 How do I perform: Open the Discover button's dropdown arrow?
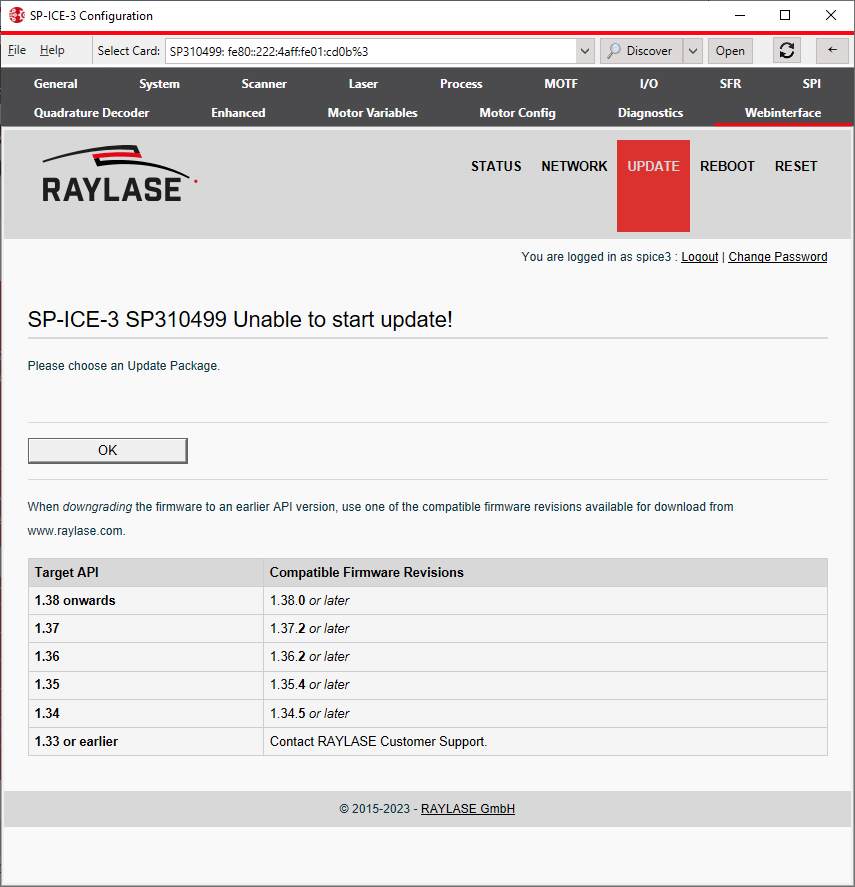[x=693, y=51]
